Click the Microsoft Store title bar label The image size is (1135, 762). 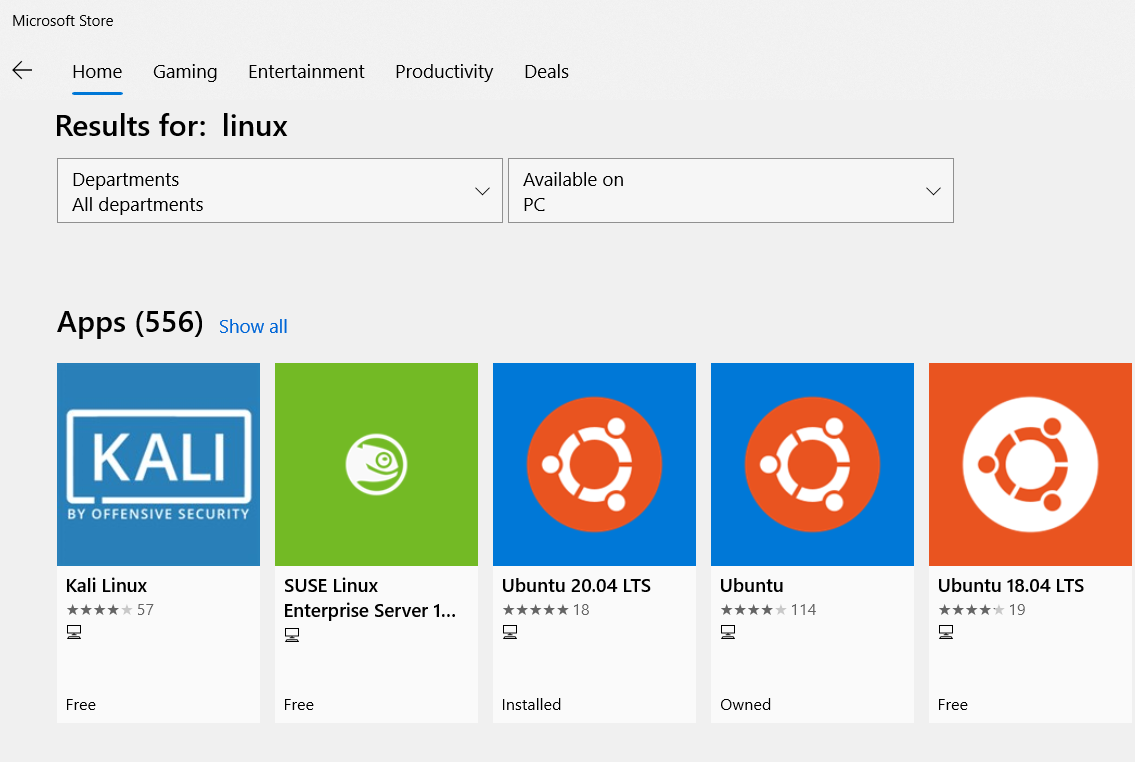pos(62,20)
